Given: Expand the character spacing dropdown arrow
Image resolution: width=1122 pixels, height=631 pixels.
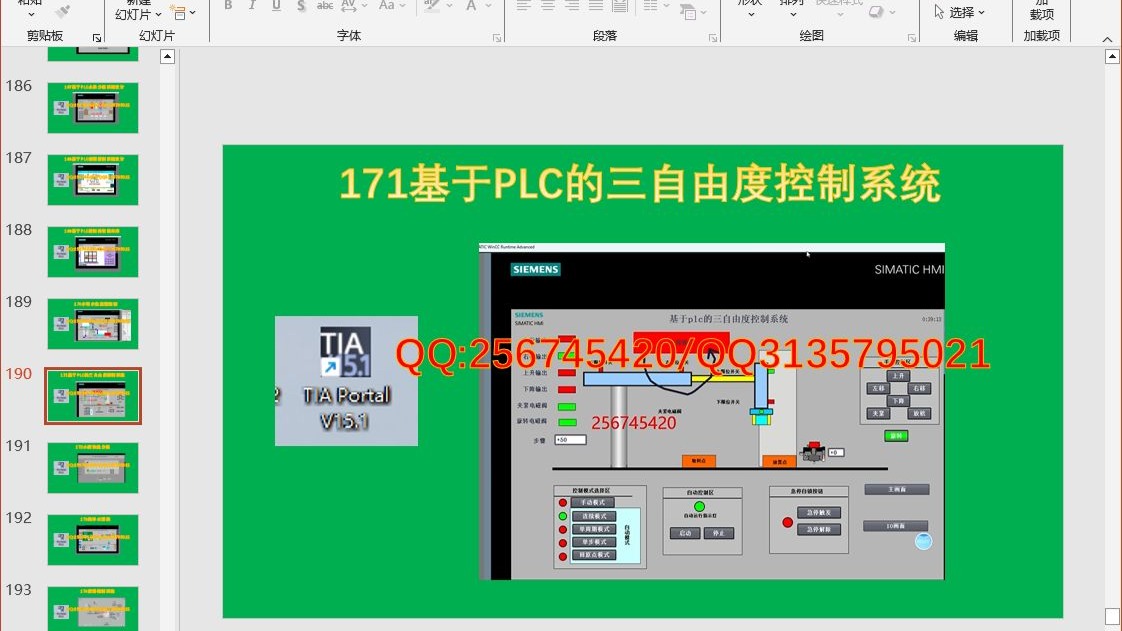Looking at the screenshot, I should [x=364, y=6].
